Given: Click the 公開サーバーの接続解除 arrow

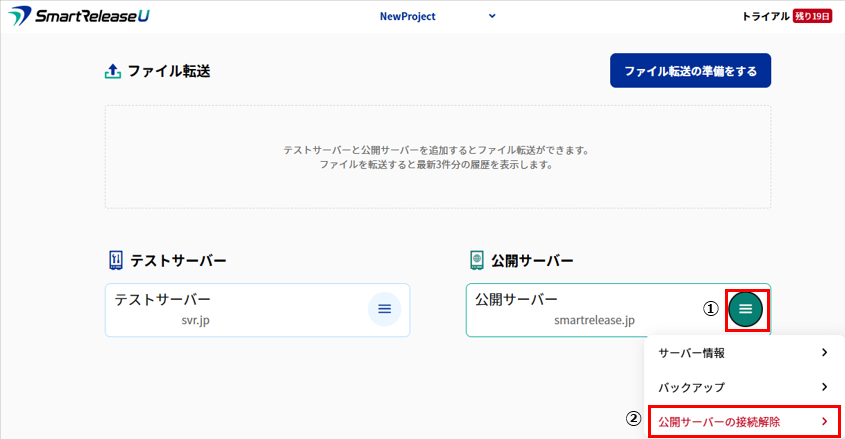Looking at the screenshot, I should pyautogui.click(x=824, y=422).
